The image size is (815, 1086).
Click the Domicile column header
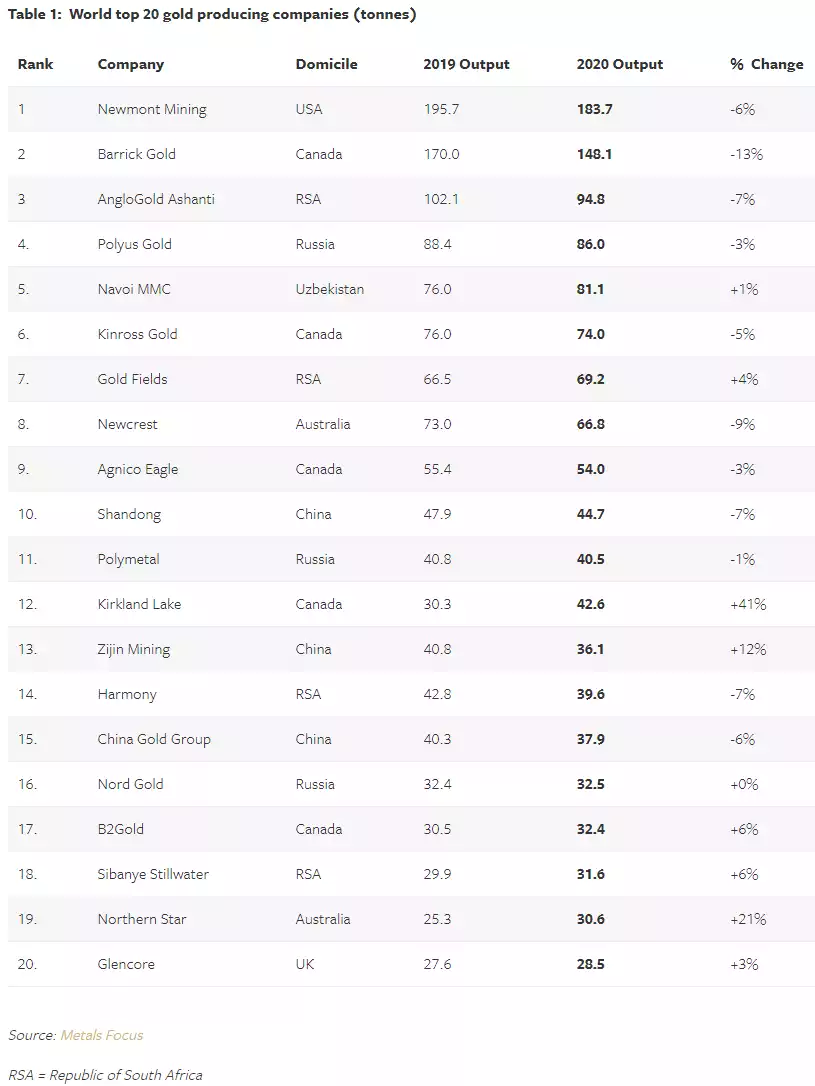click(326, 64)
